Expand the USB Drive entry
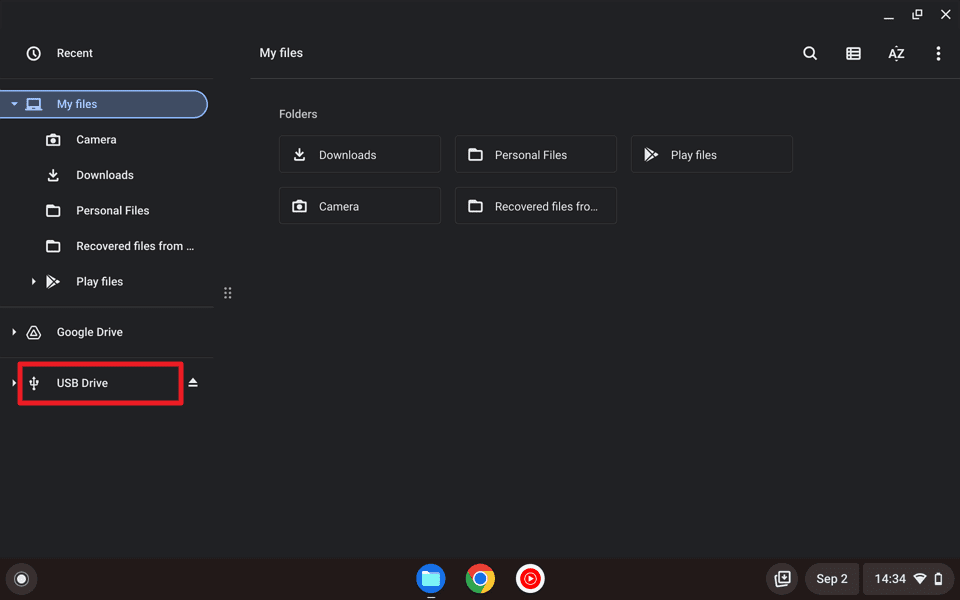Screen dimensions: 960x600 click(x=13, y=382)
